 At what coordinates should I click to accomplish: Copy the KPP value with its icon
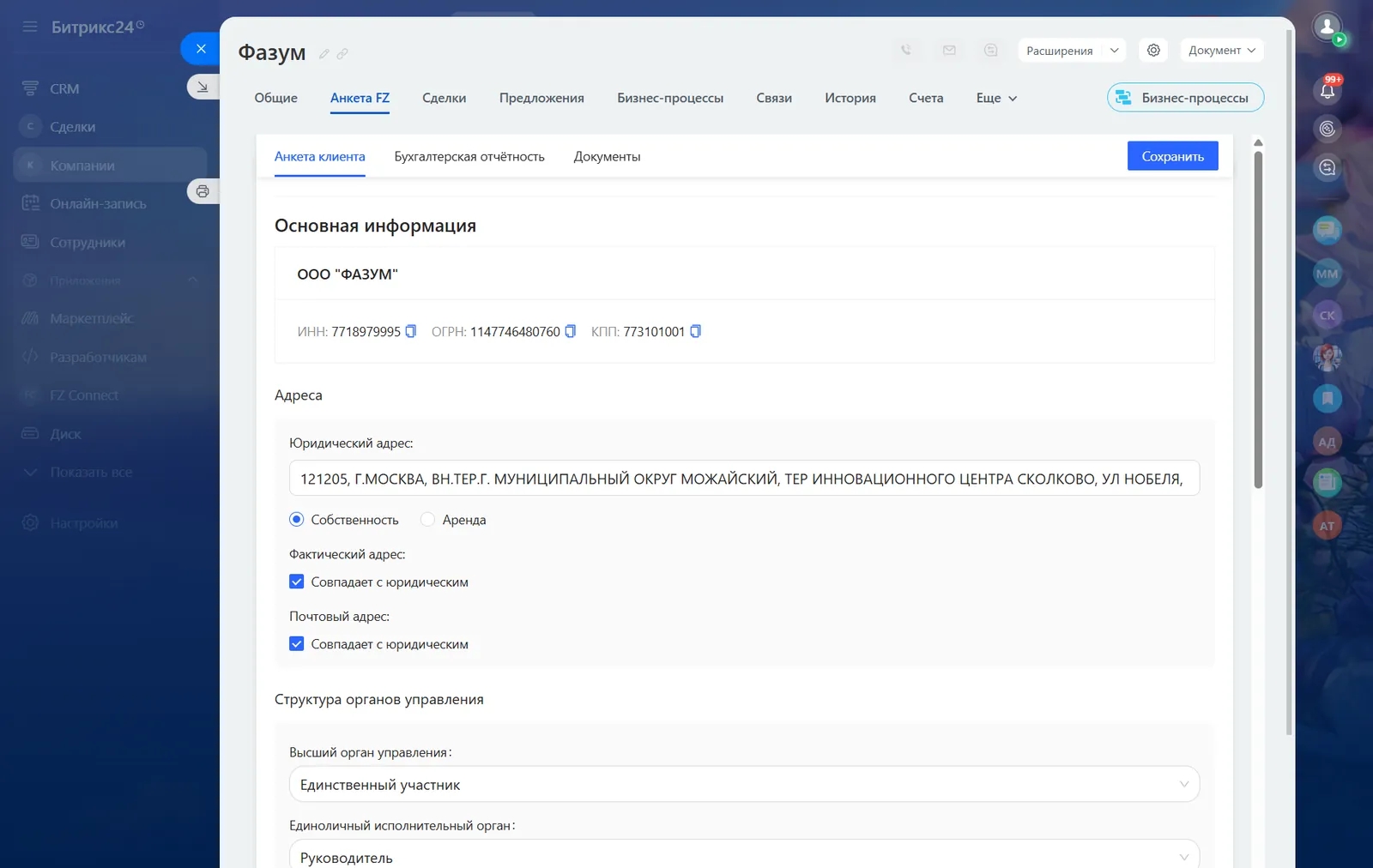click(695, 332)
